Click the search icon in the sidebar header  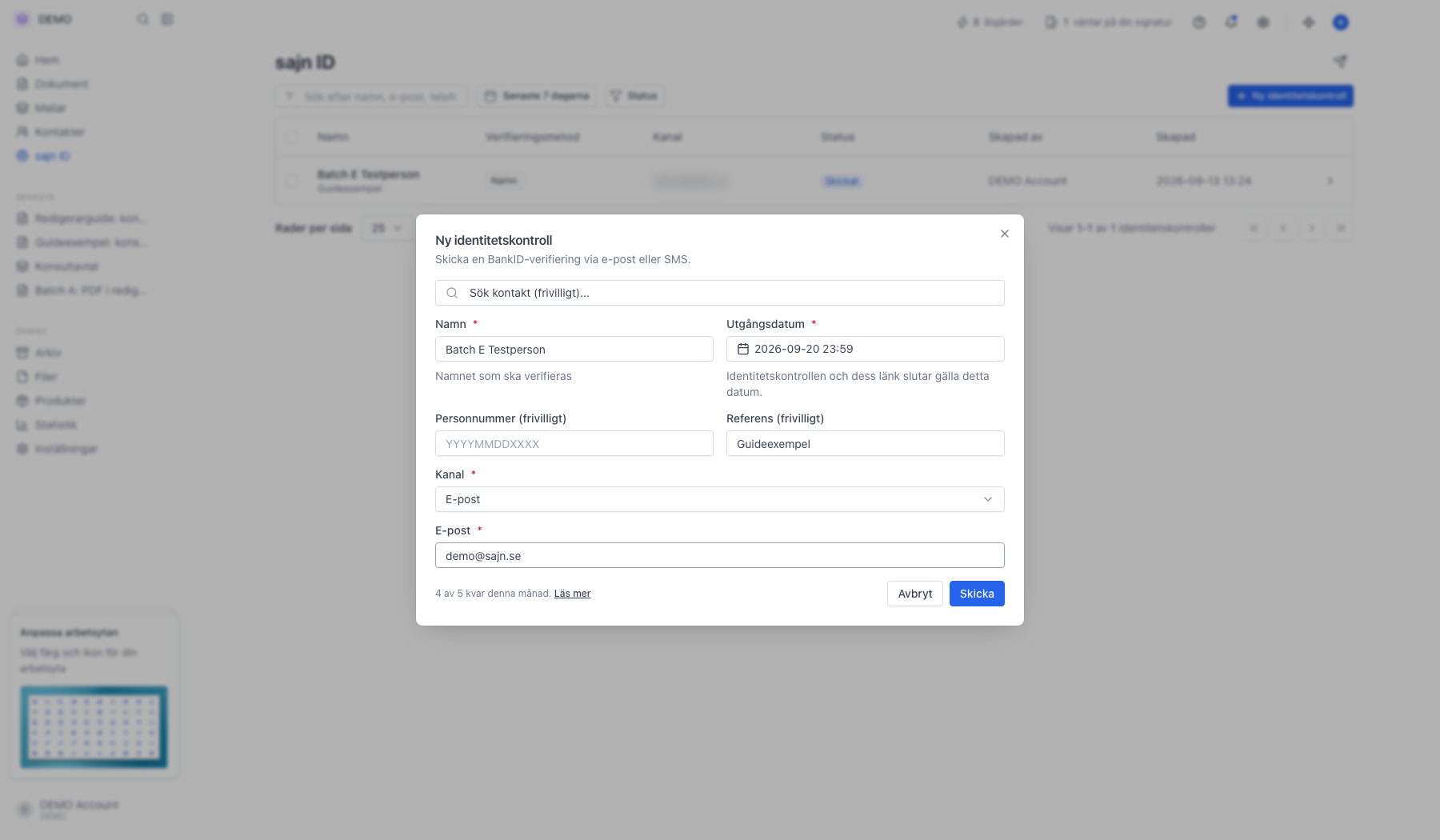143,19
